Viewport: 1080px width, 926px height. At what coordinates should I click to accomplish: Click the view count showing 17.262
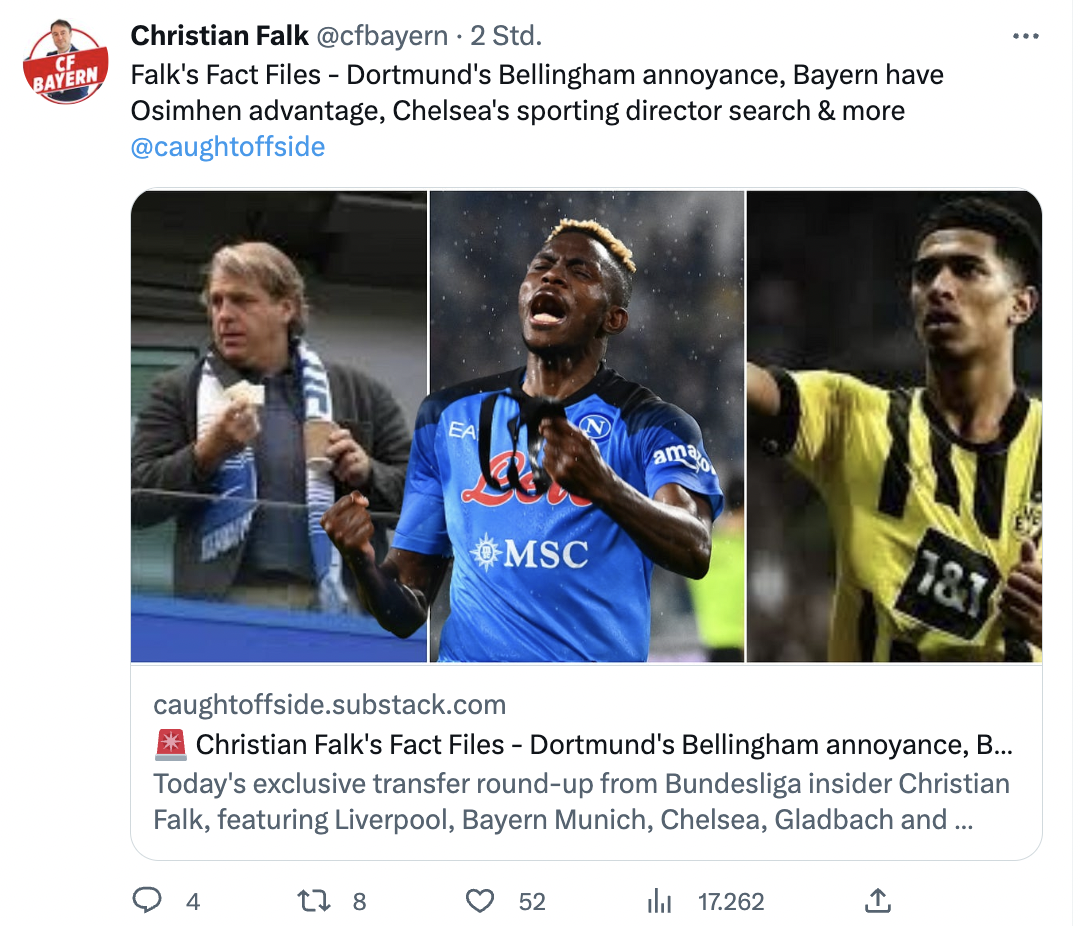[730, 902]
